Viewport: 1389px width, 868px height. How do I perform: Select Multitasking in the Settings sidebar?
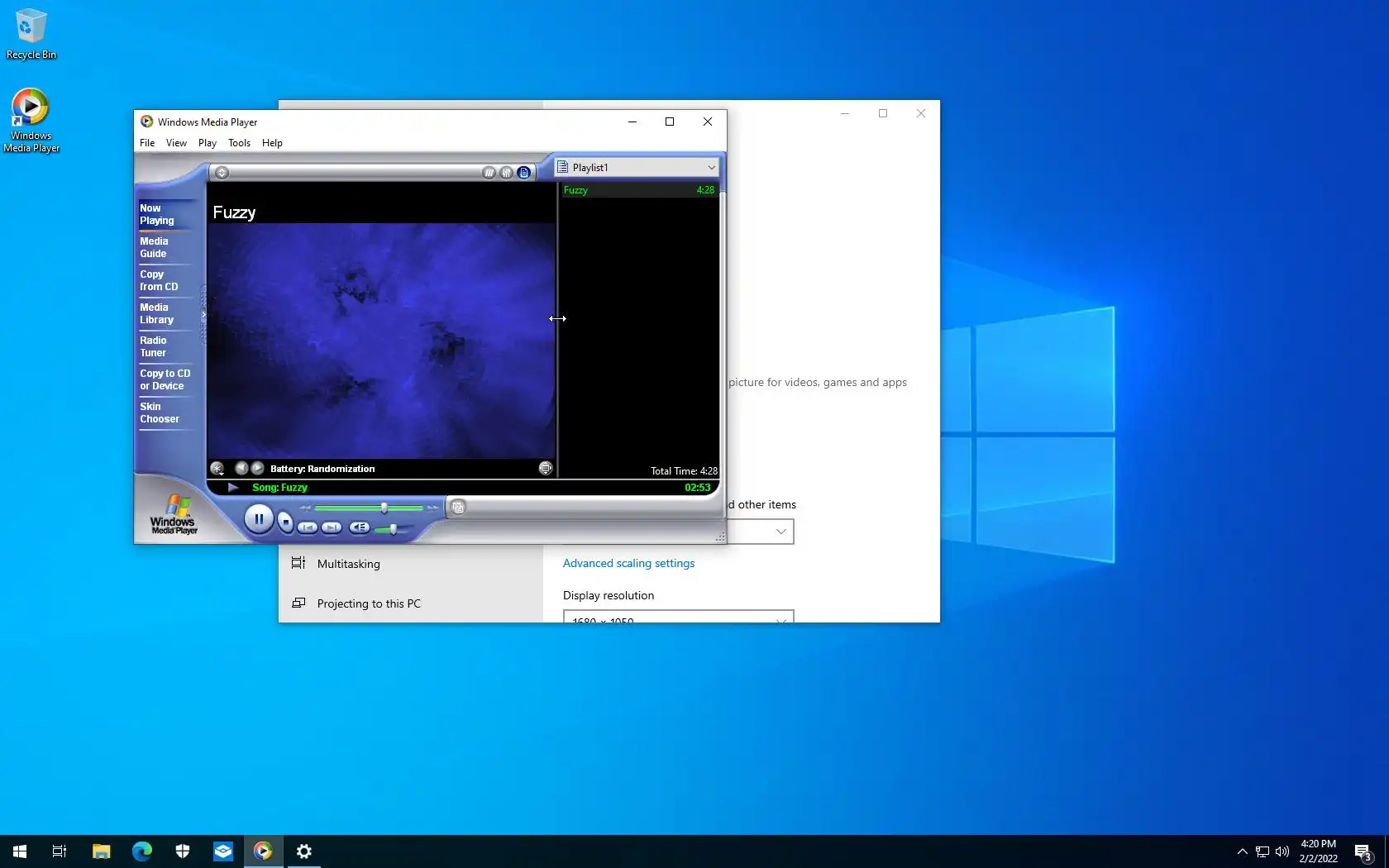pos(410,564)
